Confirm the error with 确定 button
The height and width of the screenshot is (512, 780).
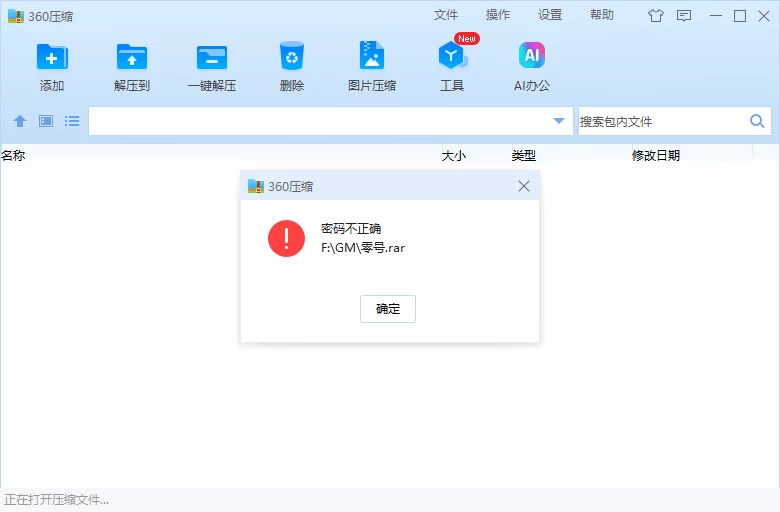pos(388,309)
